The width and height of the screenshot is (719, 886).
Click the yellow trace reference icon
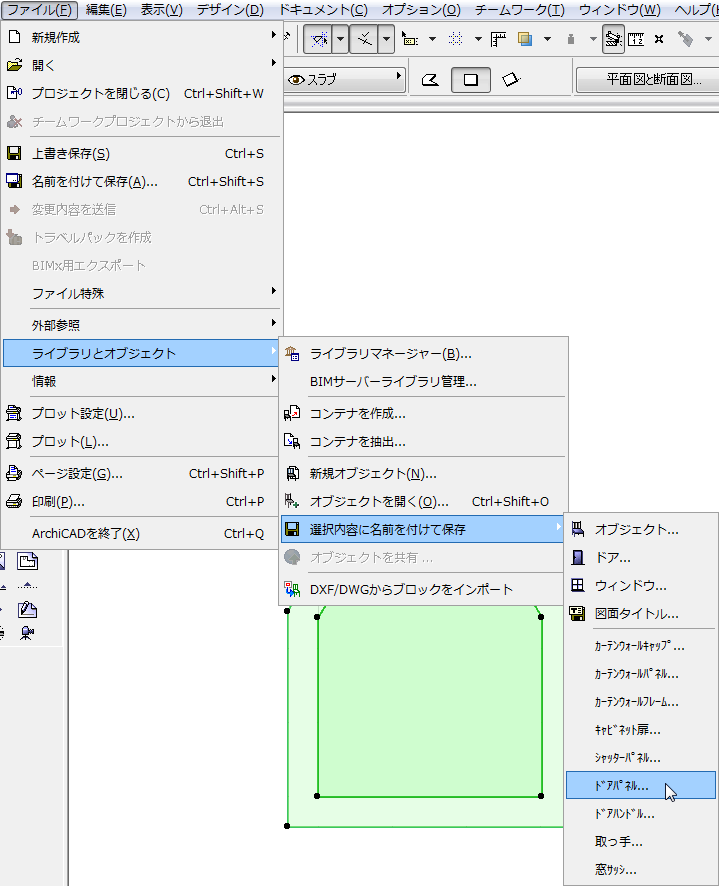[x=525, y=39]
